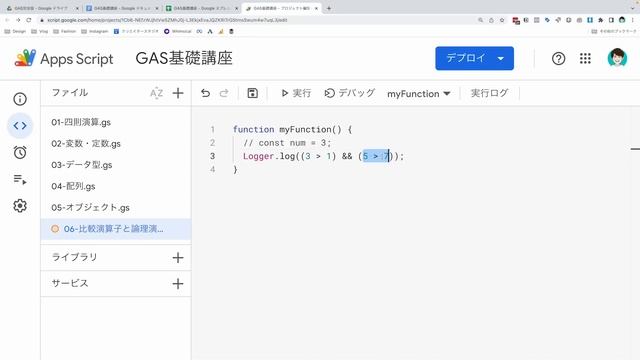Viewport: 640px width, 360px height.
Task: Open the Fashion bookmark folder
Action: click(x=64, y=31)
